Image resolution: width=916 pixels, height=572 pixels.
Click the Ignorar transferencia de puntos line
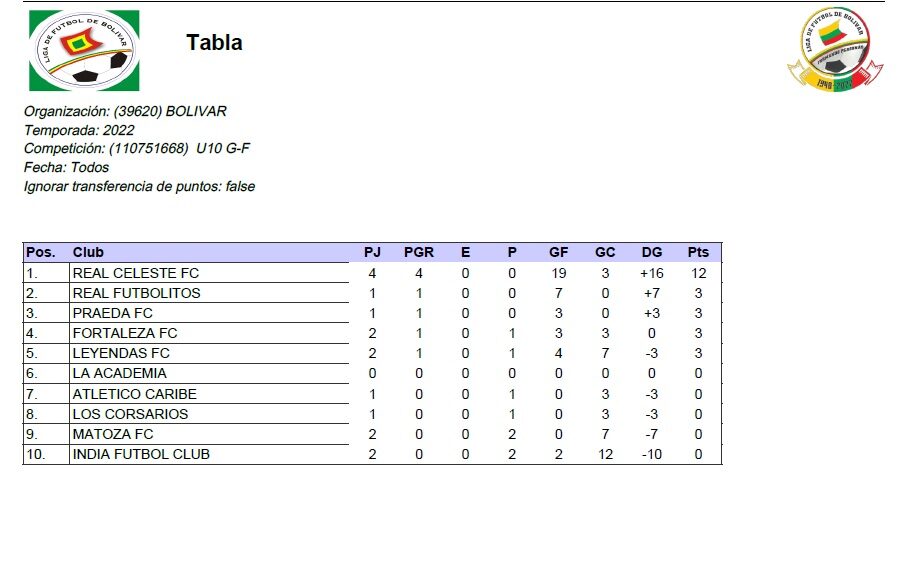click(x=139, y=186)
